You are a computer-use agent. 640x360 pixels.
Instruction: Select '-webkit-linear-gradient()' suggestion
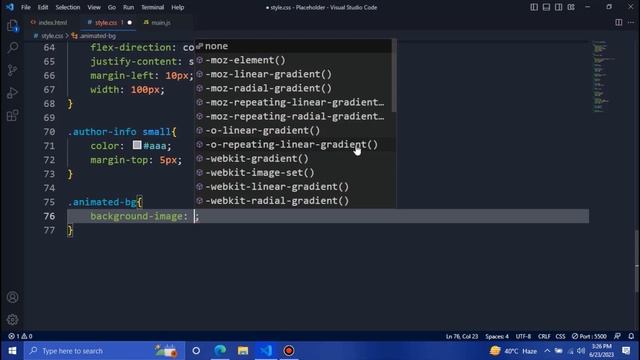click(x=293, y=187)
